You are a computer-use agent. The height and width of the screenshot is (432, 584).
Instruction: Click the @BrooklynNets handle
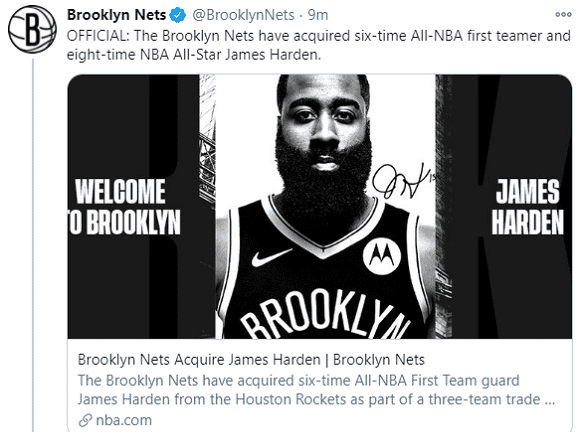pos(243,15)
